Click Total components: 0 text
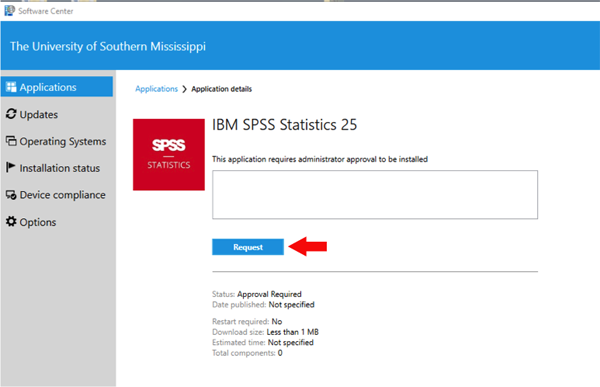Screen dimensions: 600x387 coord(247,353)
